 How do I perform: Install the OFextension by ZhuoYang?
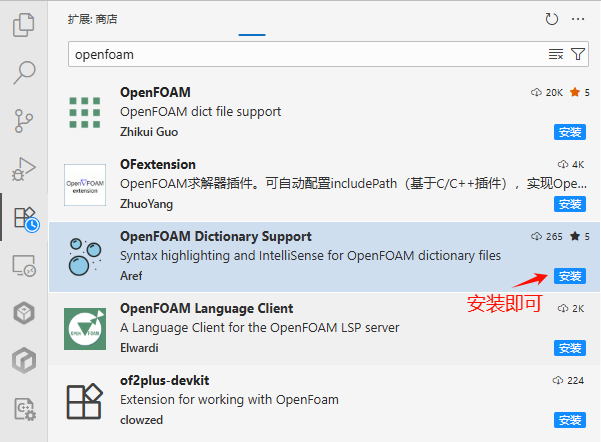[569, 204]
